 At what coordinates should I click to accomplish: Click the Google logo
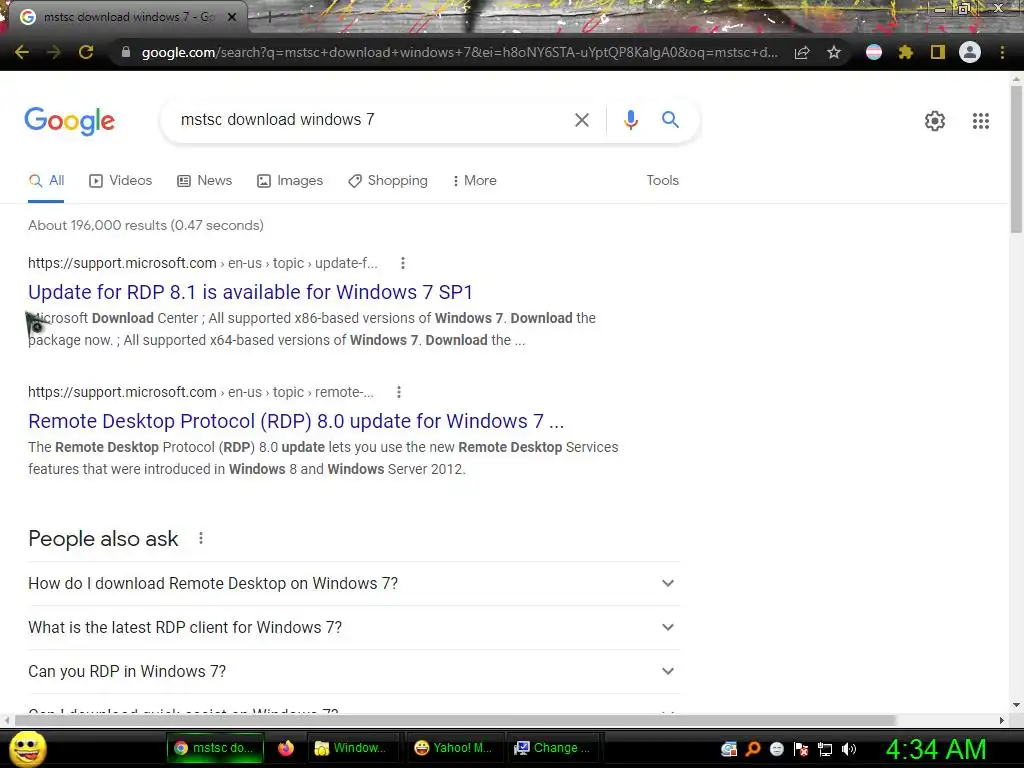69,121
